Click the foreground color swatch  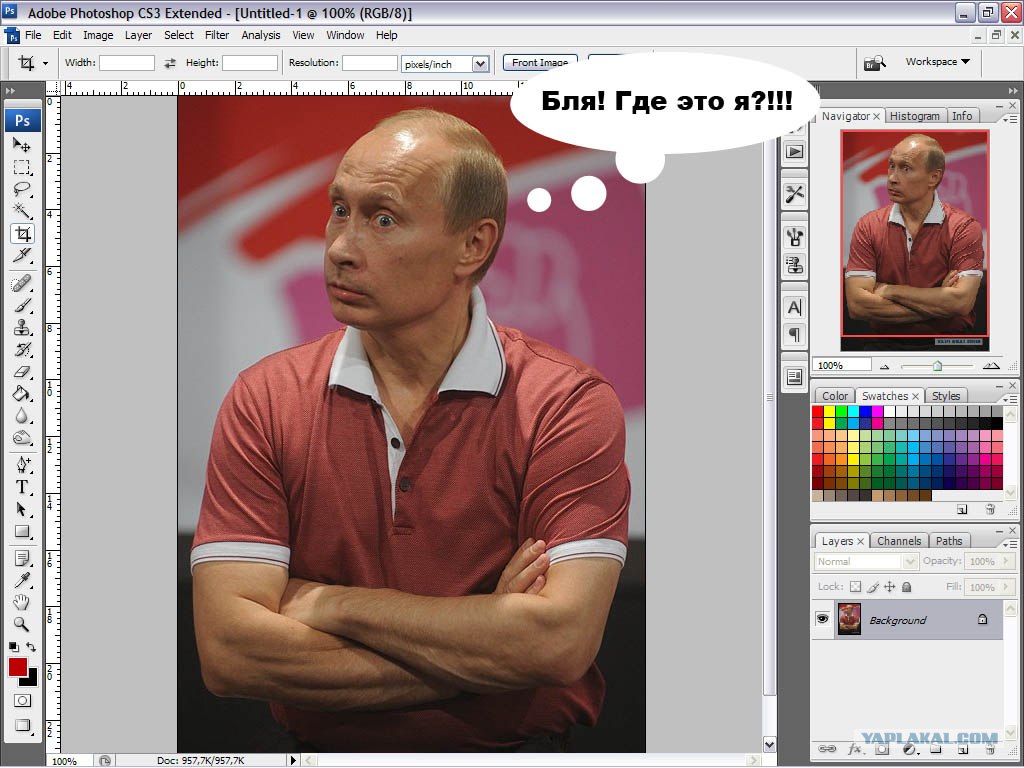pyautogui.click(x=18, y=667)
